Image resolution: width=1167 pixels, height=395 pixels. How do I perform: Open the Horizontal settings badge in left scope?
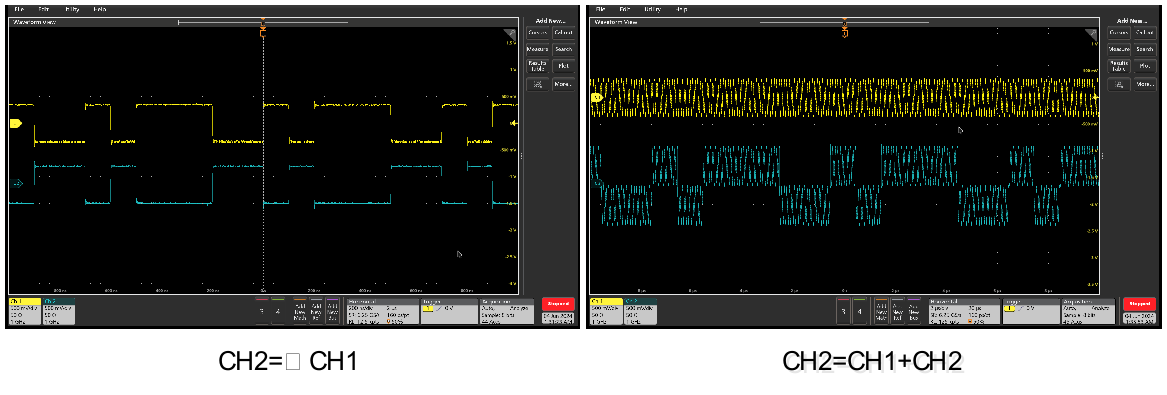[x=381, y=311]
